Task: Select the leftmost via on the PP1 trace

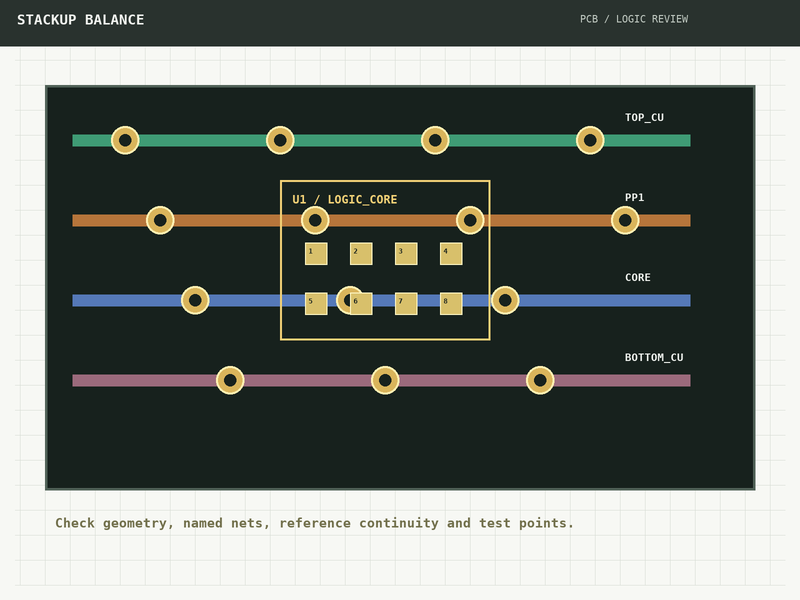Action: (160, 220)
